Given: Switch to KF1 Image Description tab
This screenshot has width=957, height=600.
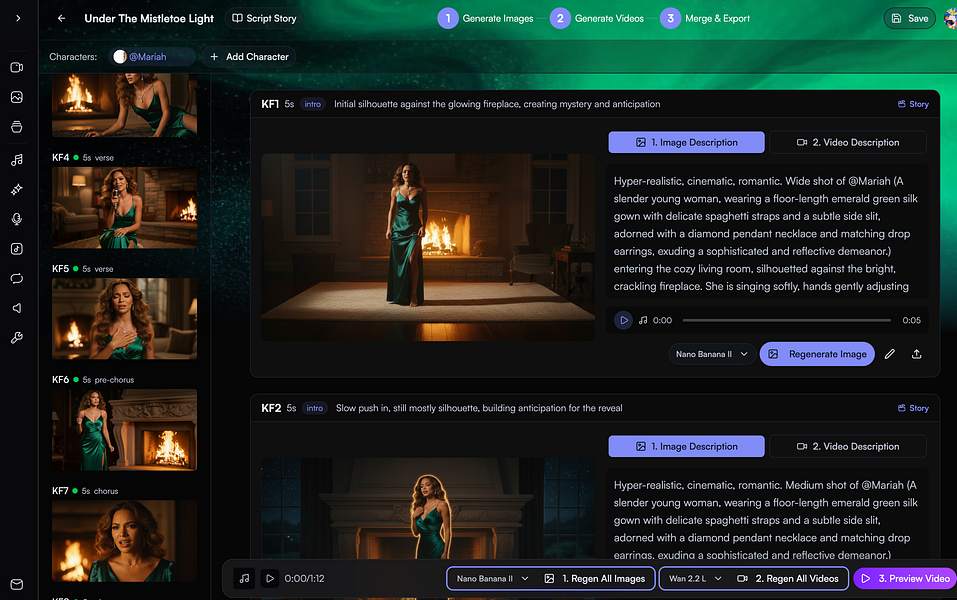Looking at the screenshot, I should 686,142.
